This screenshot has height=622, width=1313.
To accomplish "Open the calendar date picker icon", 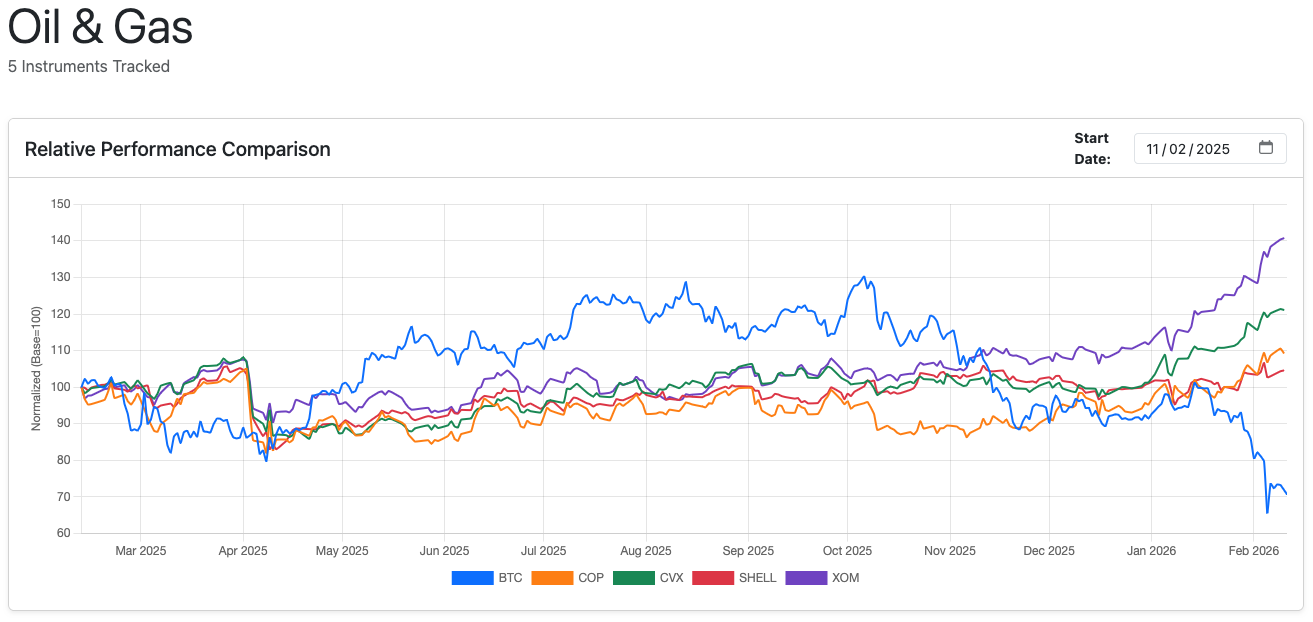I will pyautogui.click(x=1267, y=147).
